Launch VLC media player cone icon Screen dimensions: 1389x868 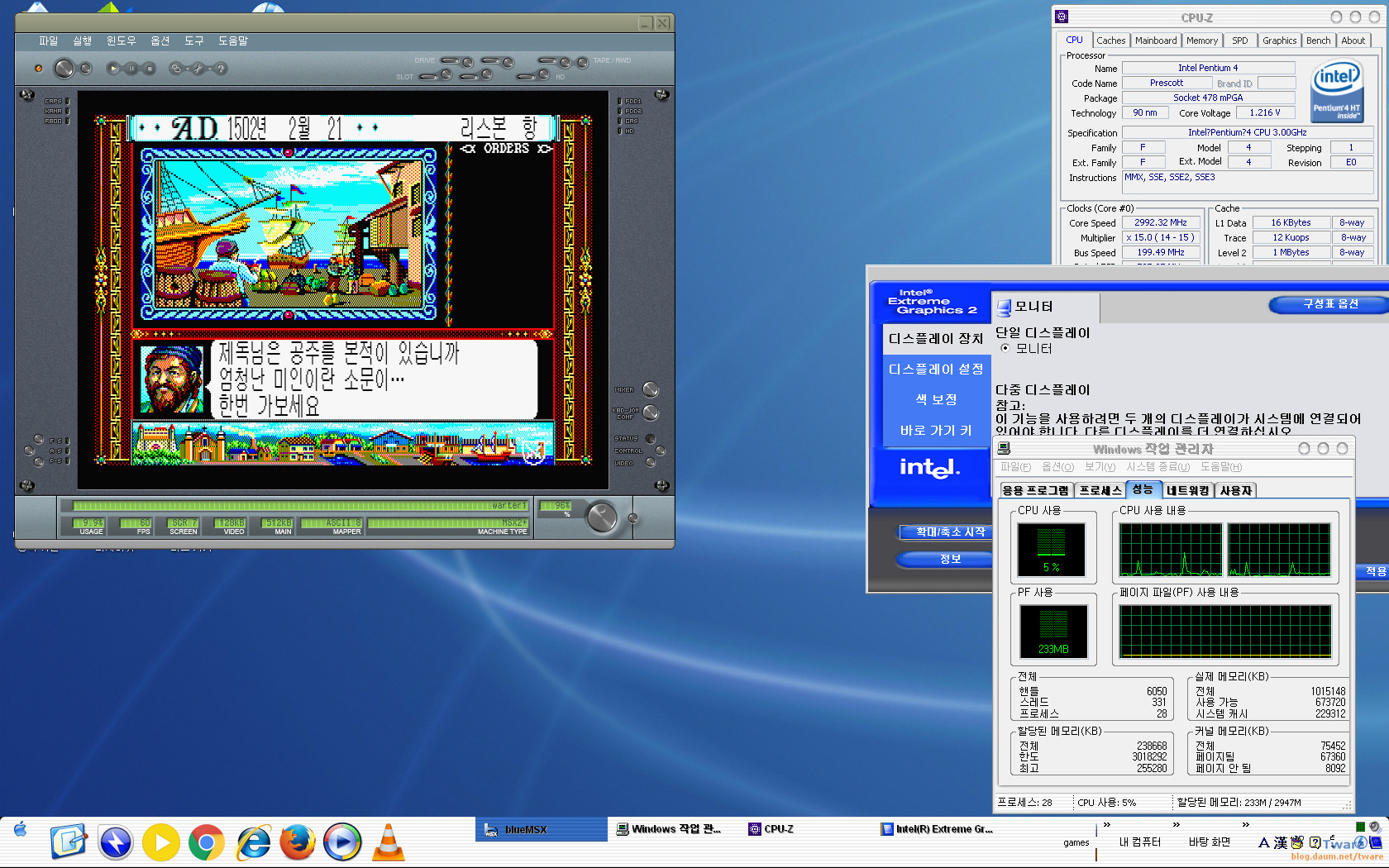388,842
